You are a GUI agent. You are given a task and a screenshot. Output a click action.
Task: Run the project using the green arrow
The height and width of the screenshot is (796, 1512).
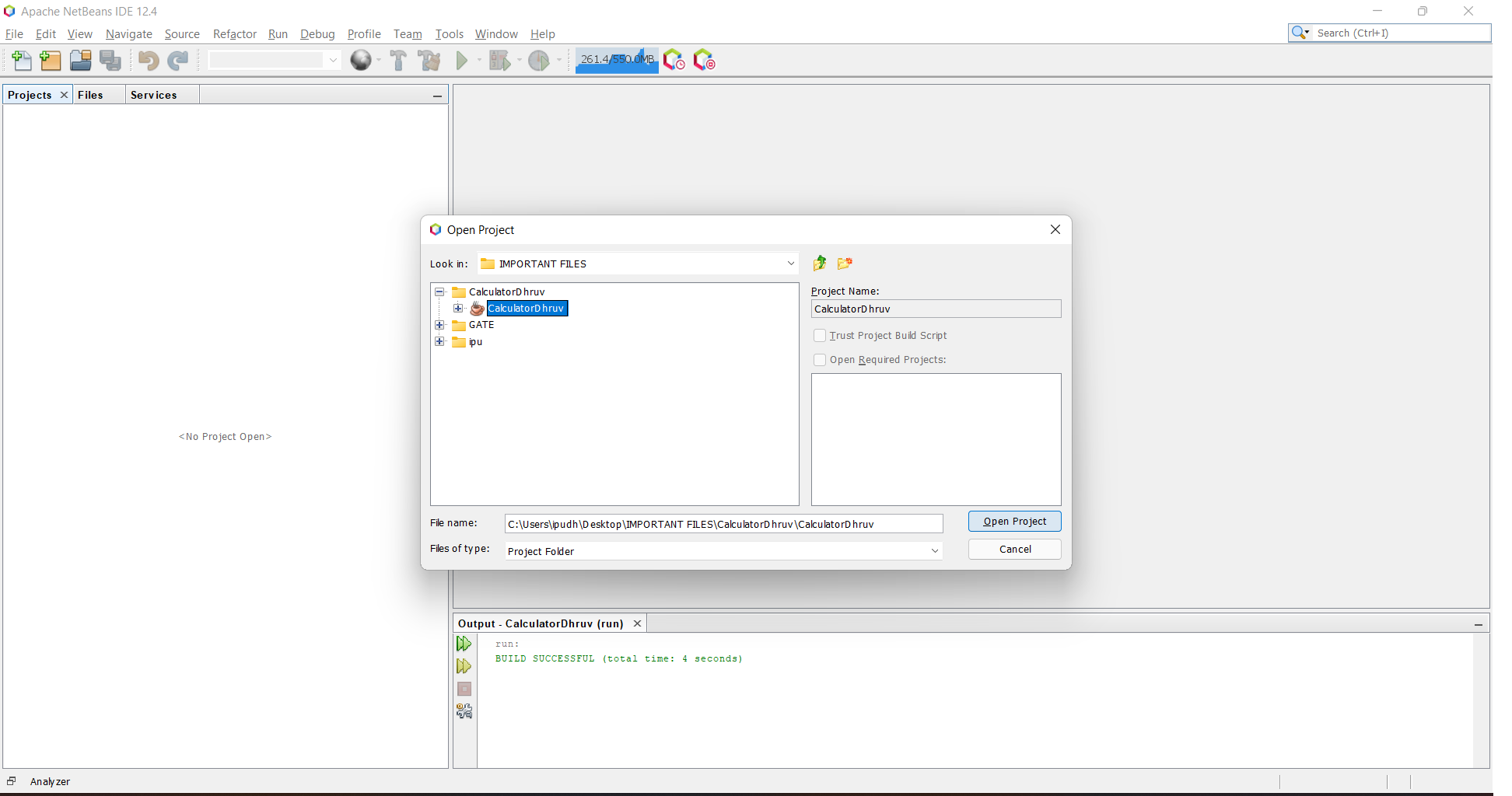[x=463, y=61]
